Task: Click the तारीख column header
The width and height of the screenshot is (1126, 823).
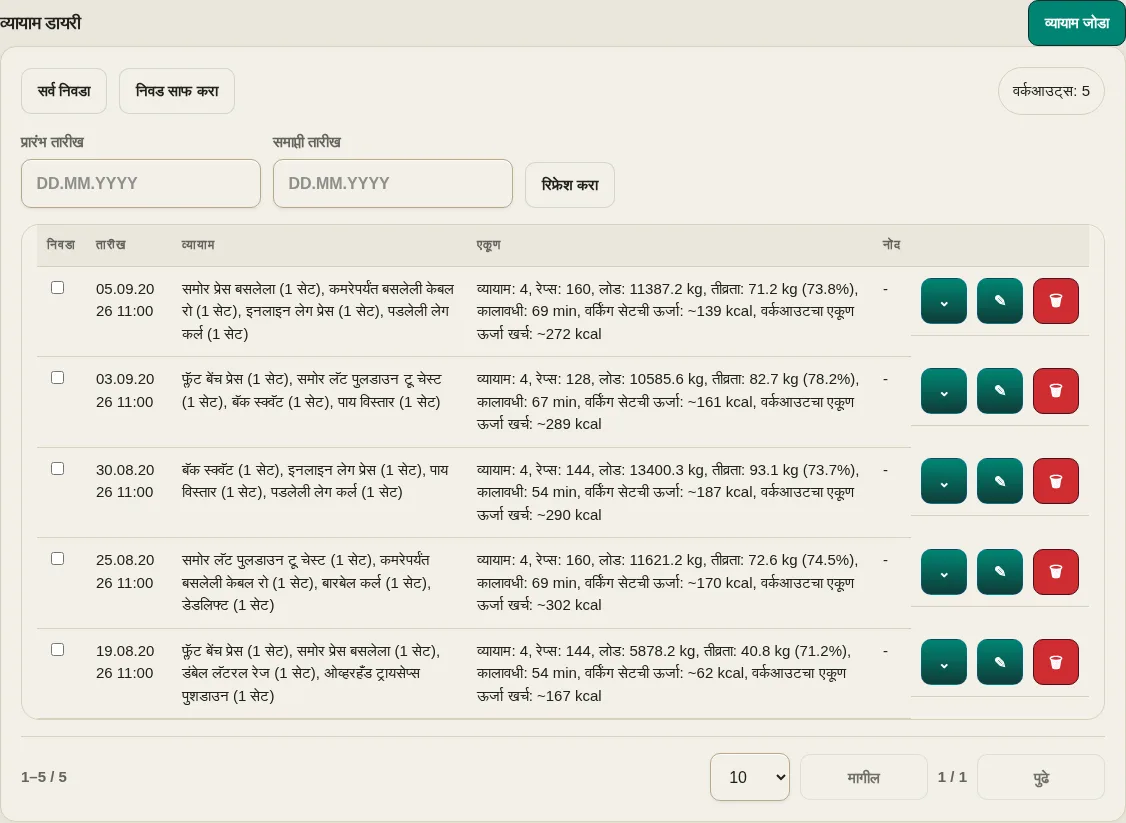Action: [x=111, y=245]
